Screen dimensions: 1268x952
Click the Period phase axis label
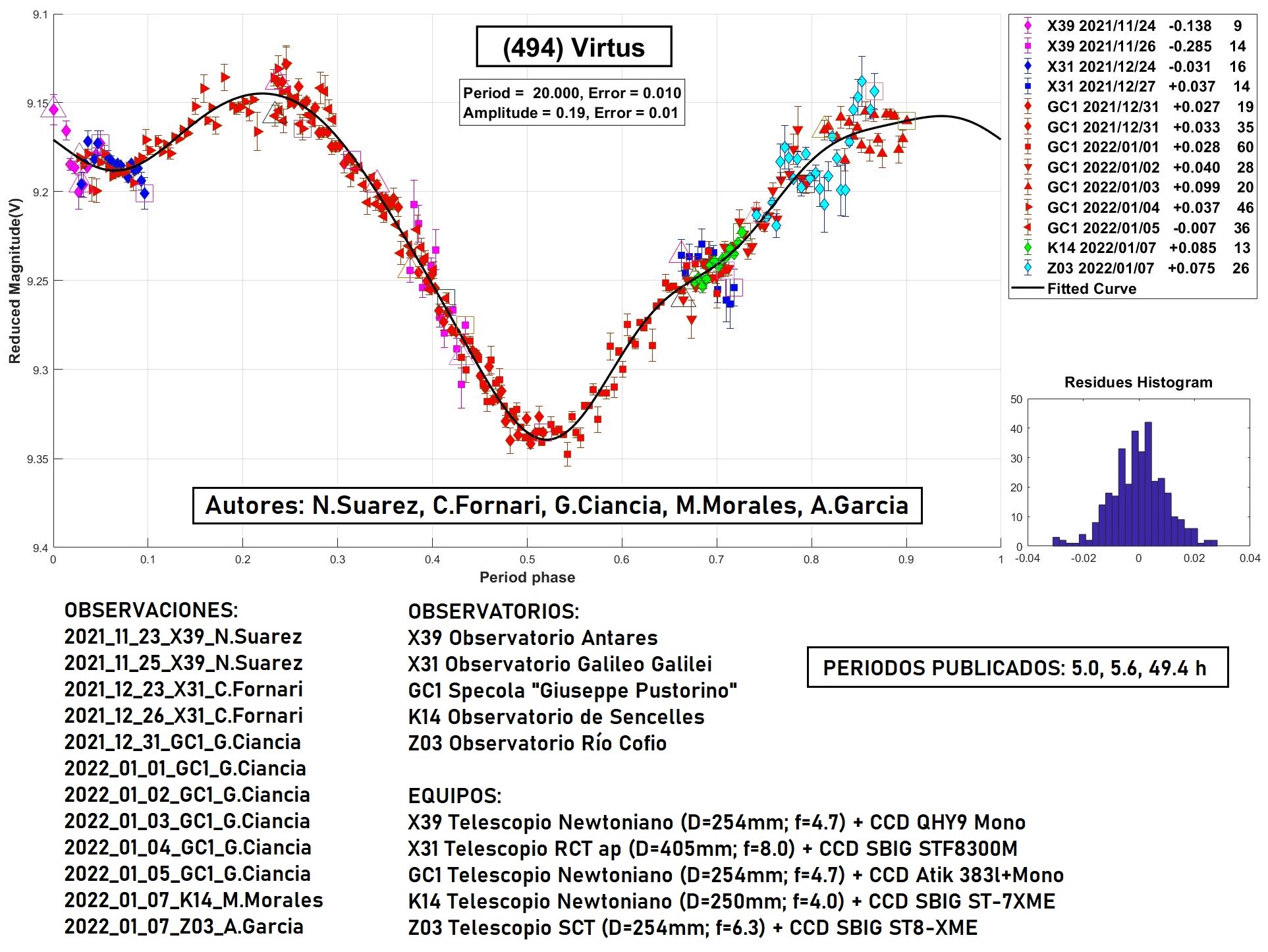coord(527,577)
